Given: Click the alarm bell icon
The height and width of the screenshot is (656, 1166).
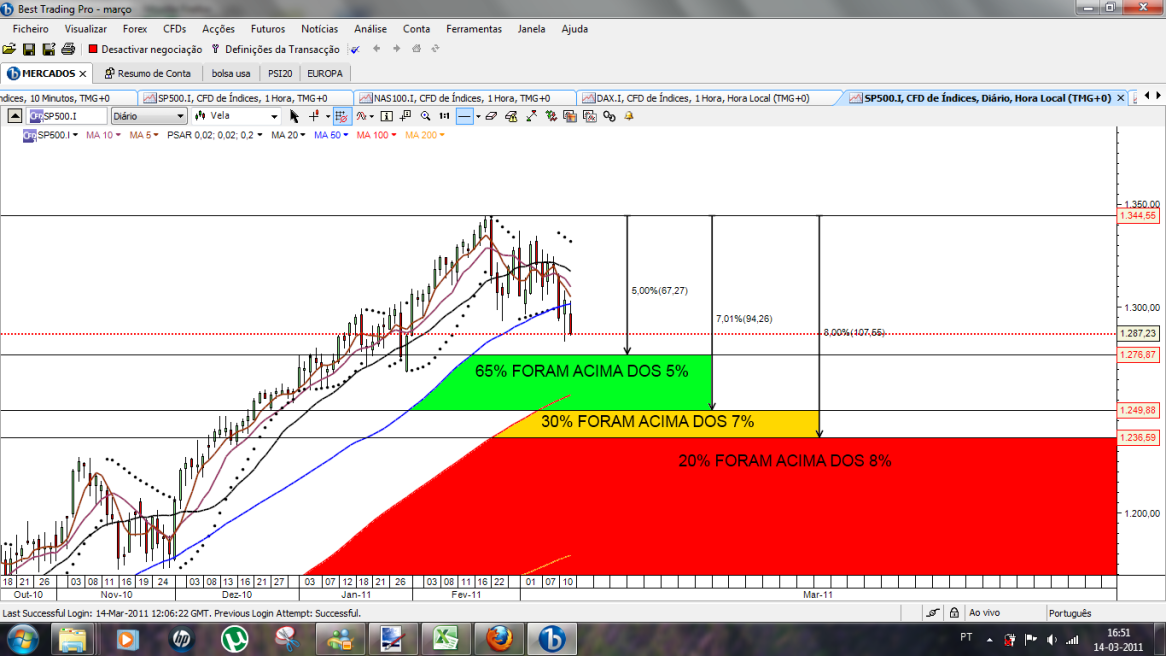Looking at the screenshot, I should pos(629,116).
